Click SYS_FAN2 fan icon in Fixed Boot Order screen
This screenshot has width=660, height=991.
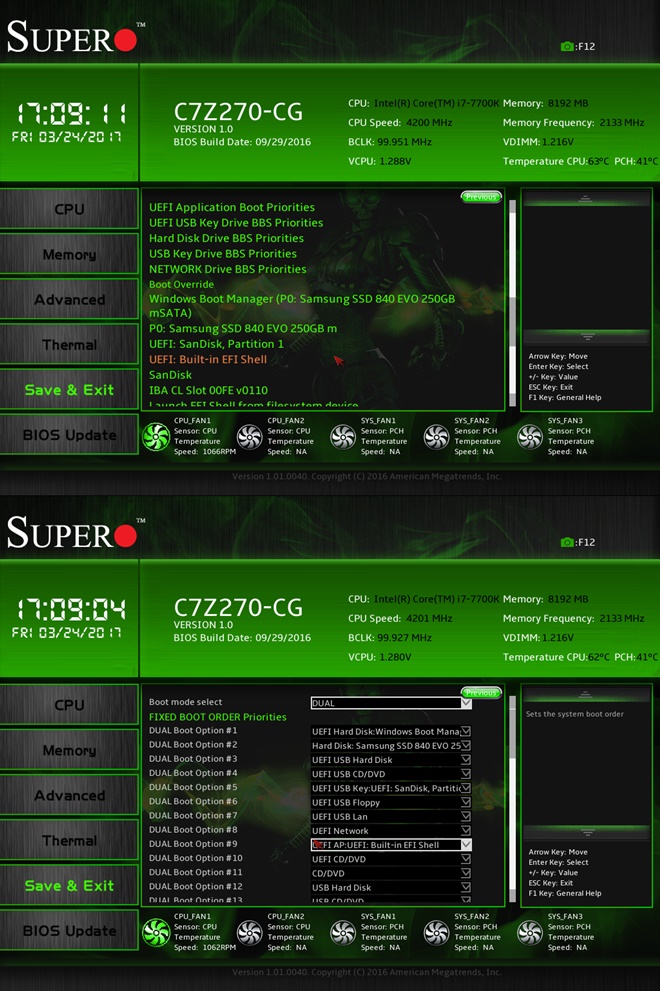click(x=436, y=932)
